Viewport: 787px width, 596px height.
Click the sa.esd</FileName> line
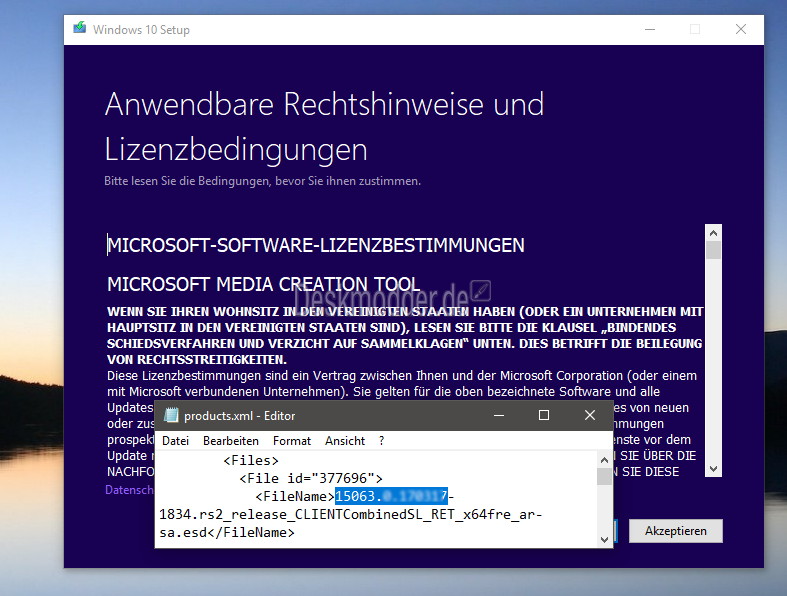(x=227, y=533)
